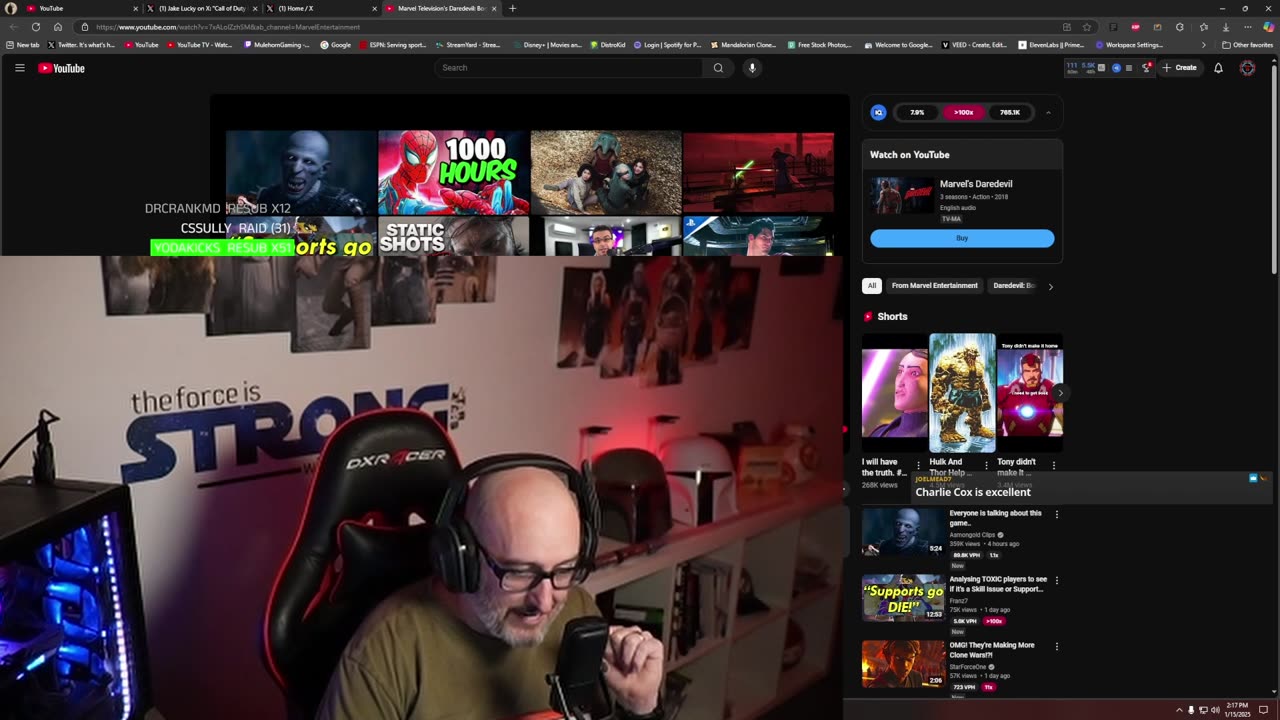
Task: Open ElevenLabs bookmark
Action: coord(1051,45)
